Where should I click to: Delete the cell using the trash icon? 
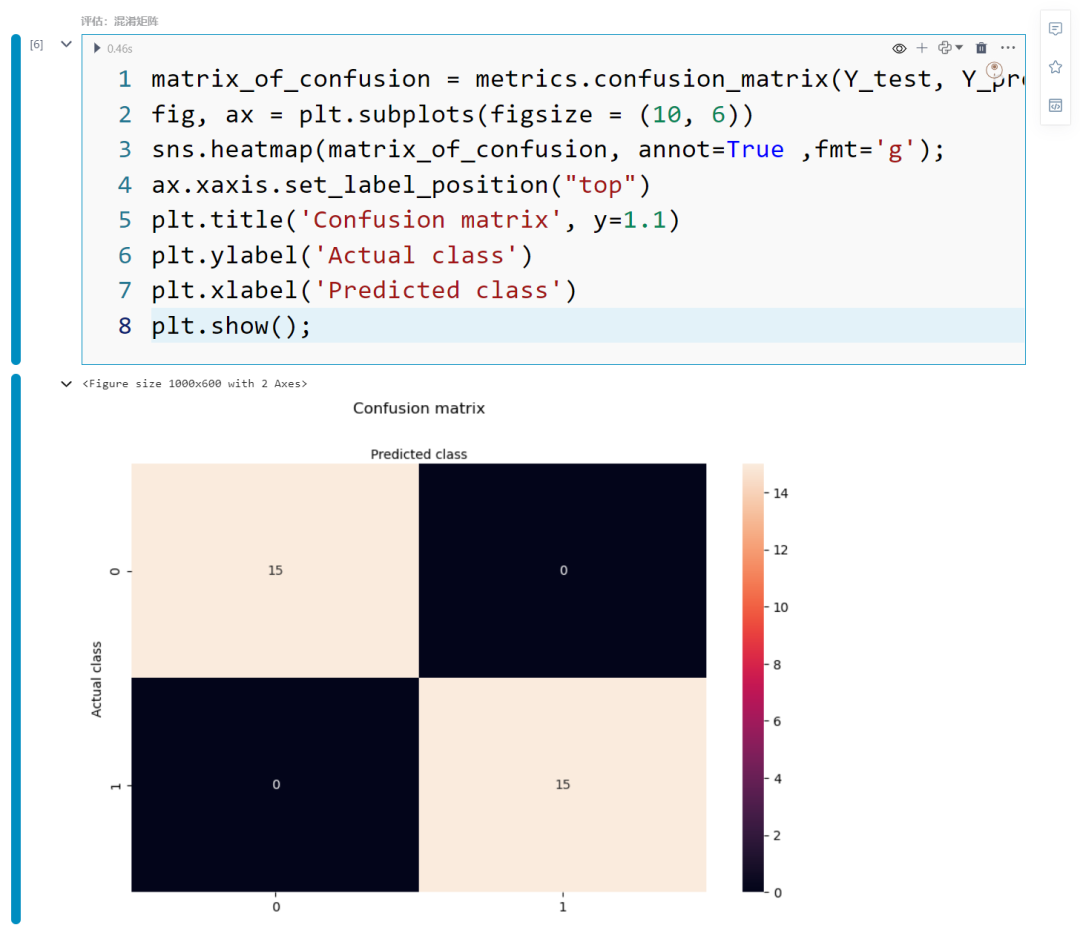pos(981,48)
